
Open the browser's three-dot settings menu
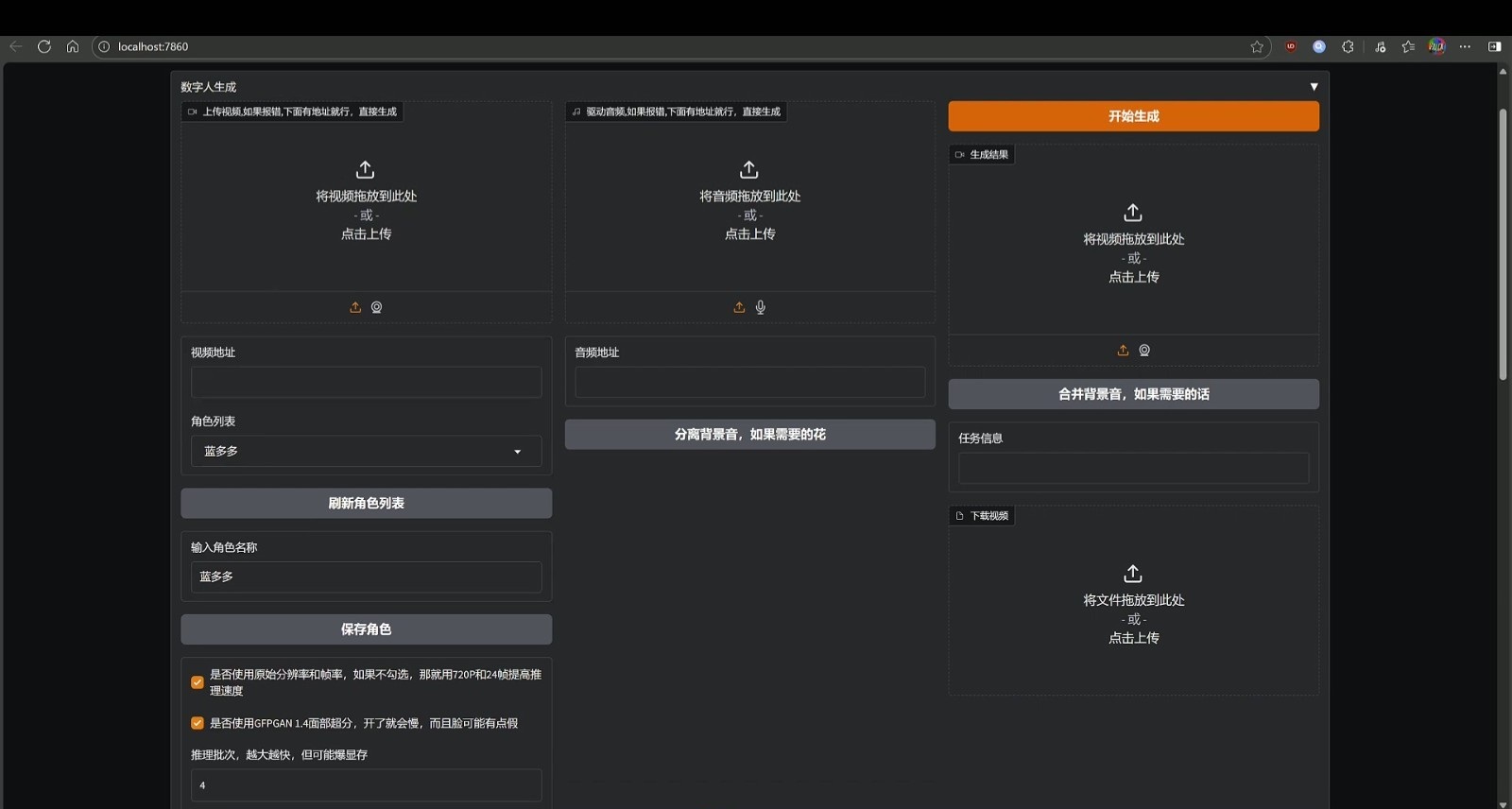point(1465,46)
